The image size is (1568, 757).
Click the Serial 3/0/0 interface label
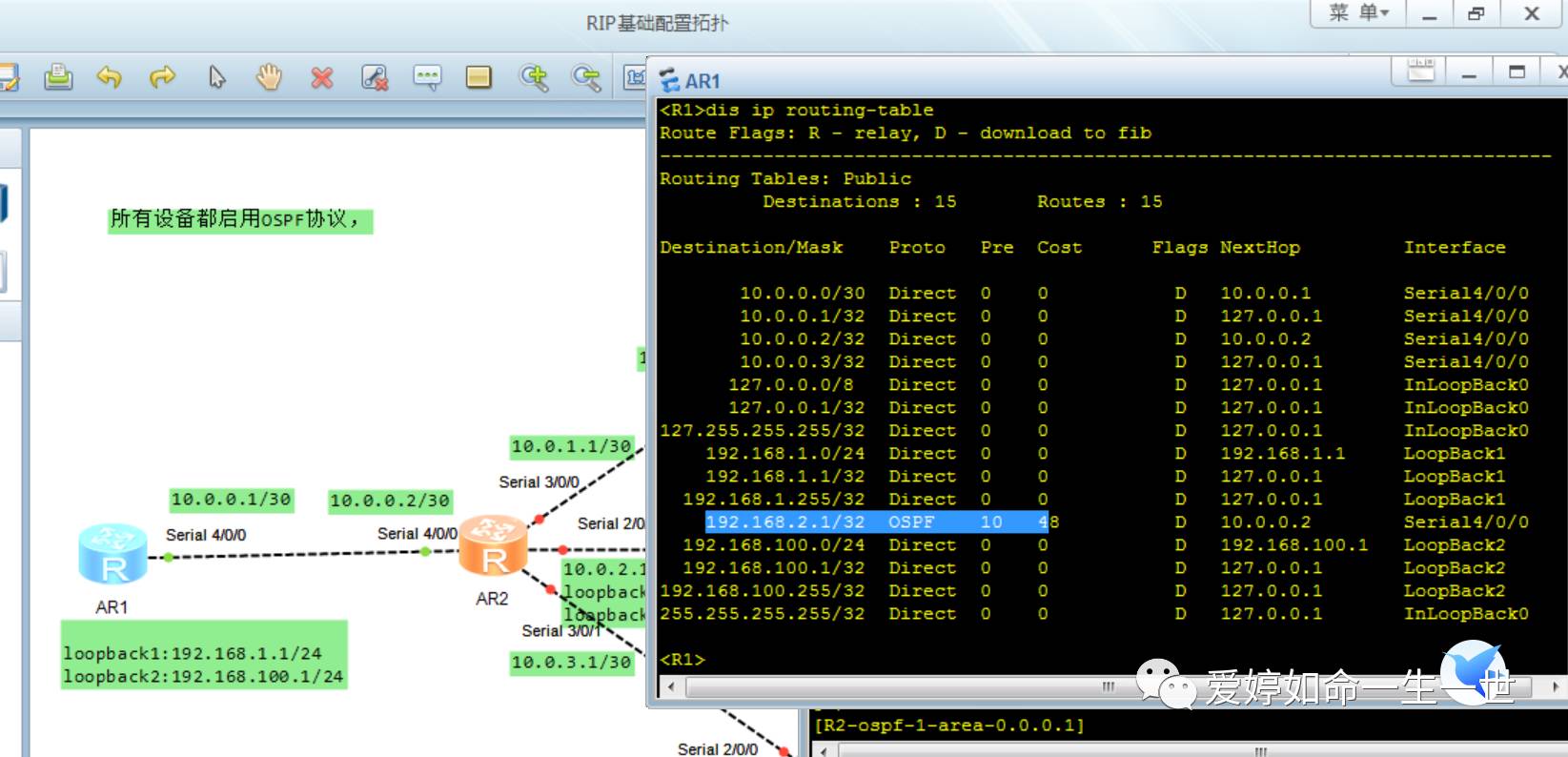(539, 482)
